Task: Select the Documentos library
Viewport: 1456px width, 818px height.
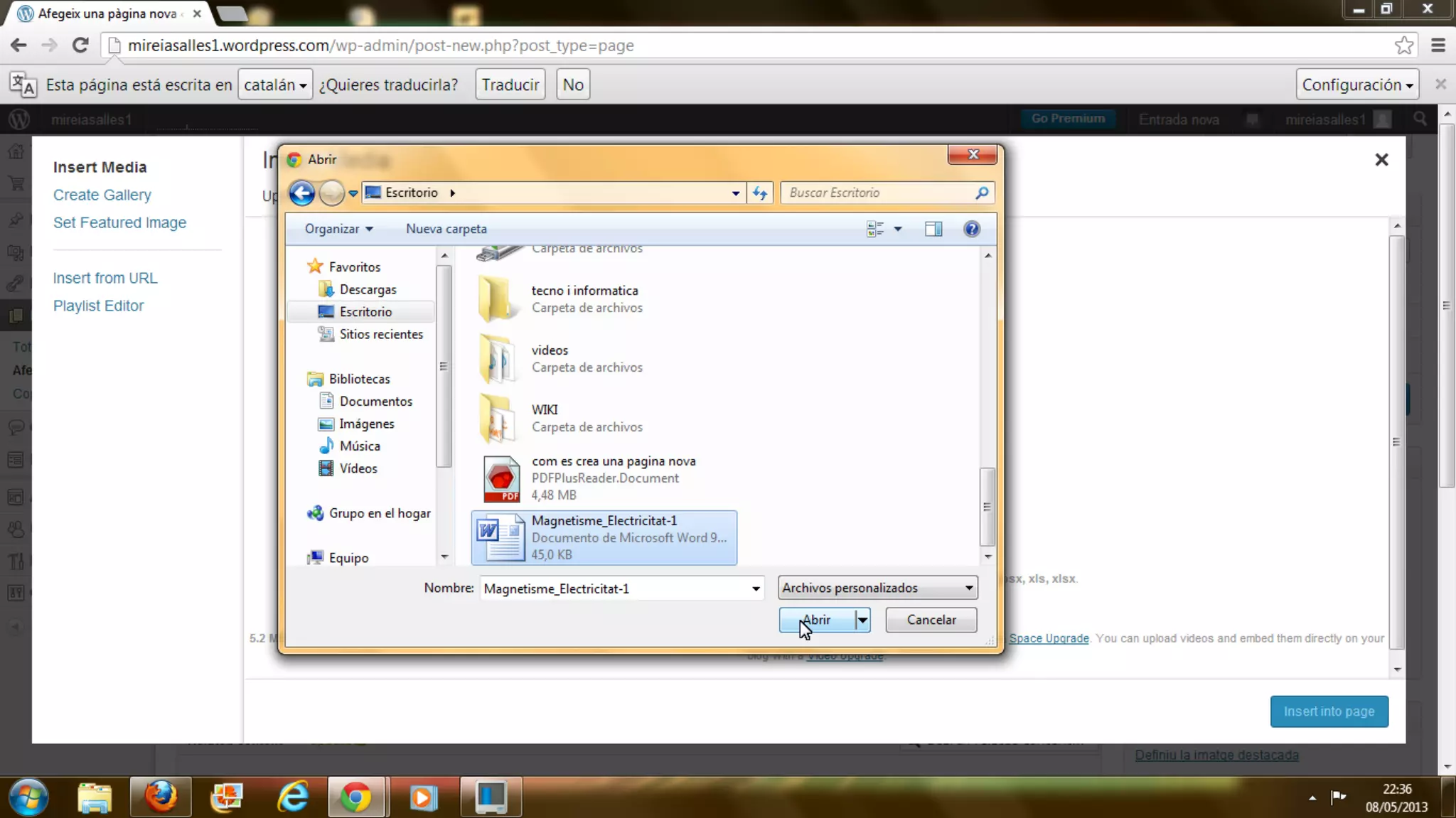Action: point(375,401)
